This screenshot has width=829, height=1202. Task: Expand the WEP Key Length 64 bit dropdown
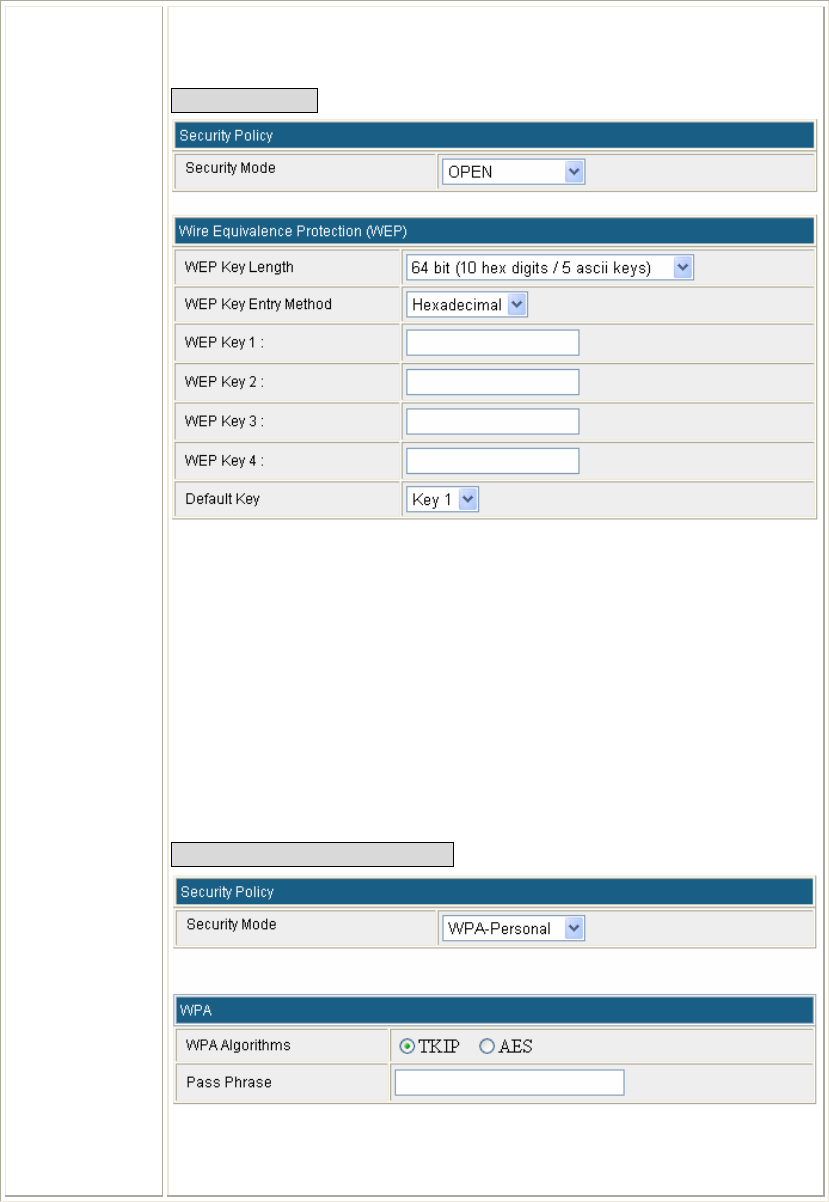point(549,267)
